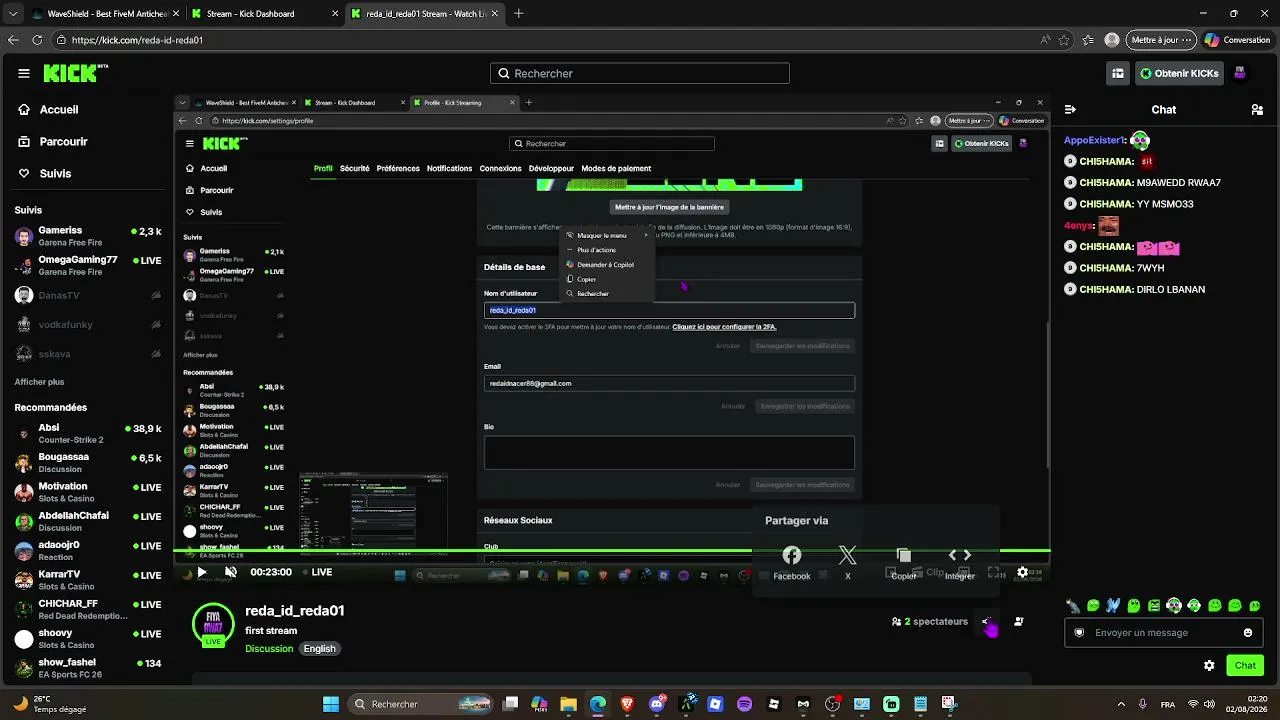1280x720 pixels.
Task: Copy the stream link with Copier
Action: (x=904, y=563)
